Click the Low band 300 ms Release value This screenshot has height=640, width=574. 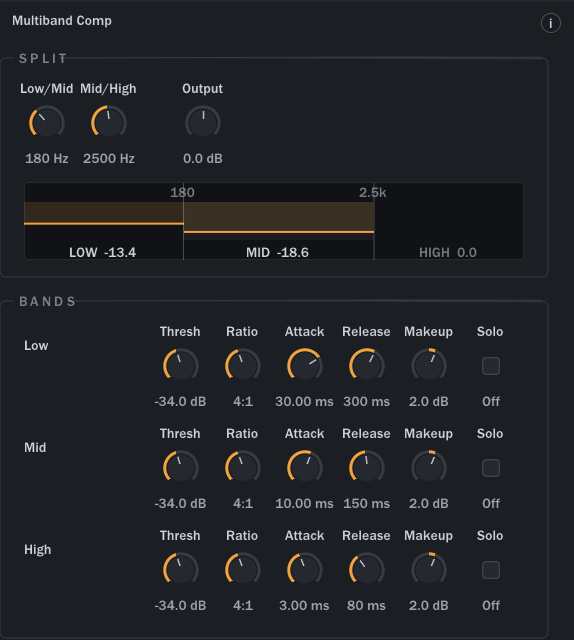point(367,401)
